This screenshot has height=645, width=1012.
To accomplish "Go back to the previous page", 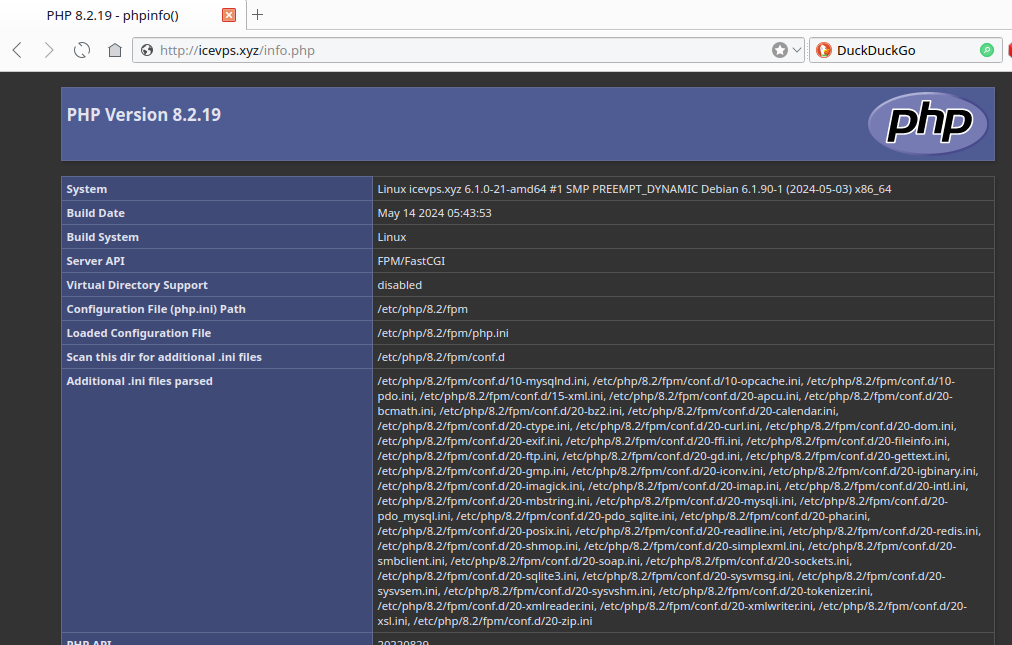I will click(x=17, y=50).
